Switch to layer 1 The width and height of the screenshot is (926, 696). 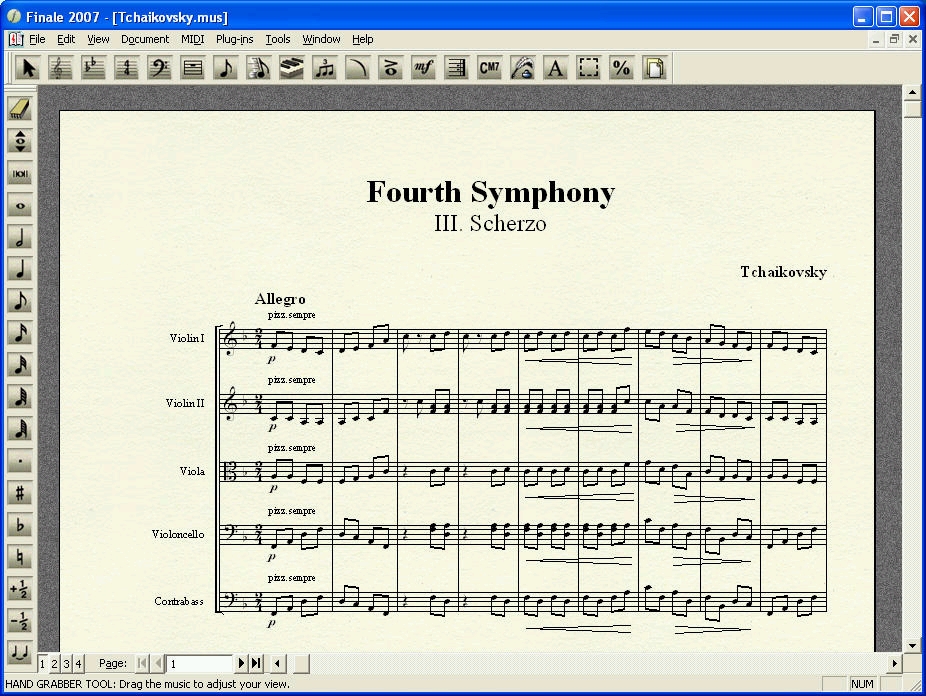[x=43, y=664]
